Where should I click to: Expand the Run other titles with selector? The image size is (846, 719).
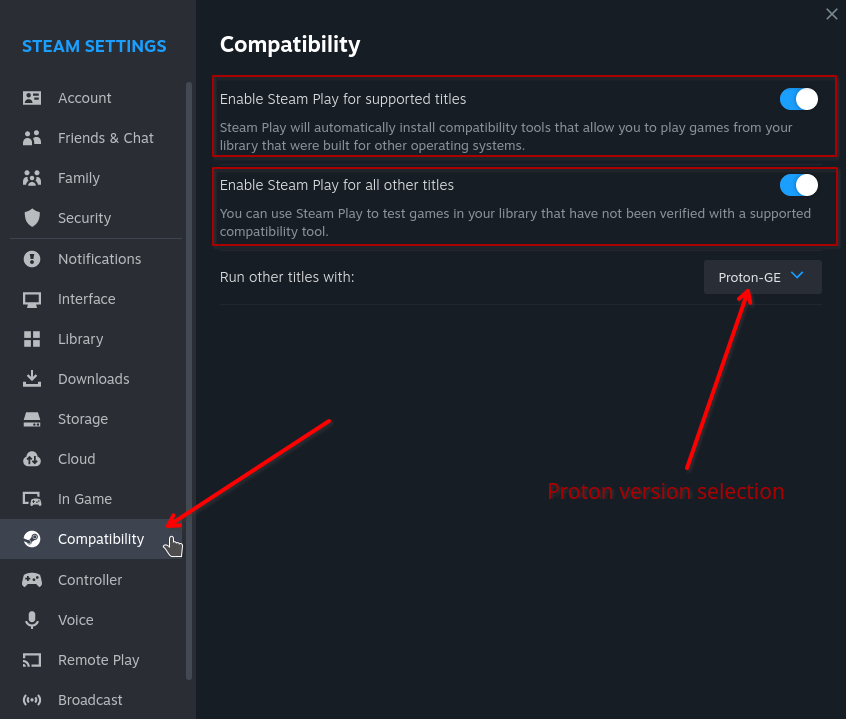[x=762, y=277]
